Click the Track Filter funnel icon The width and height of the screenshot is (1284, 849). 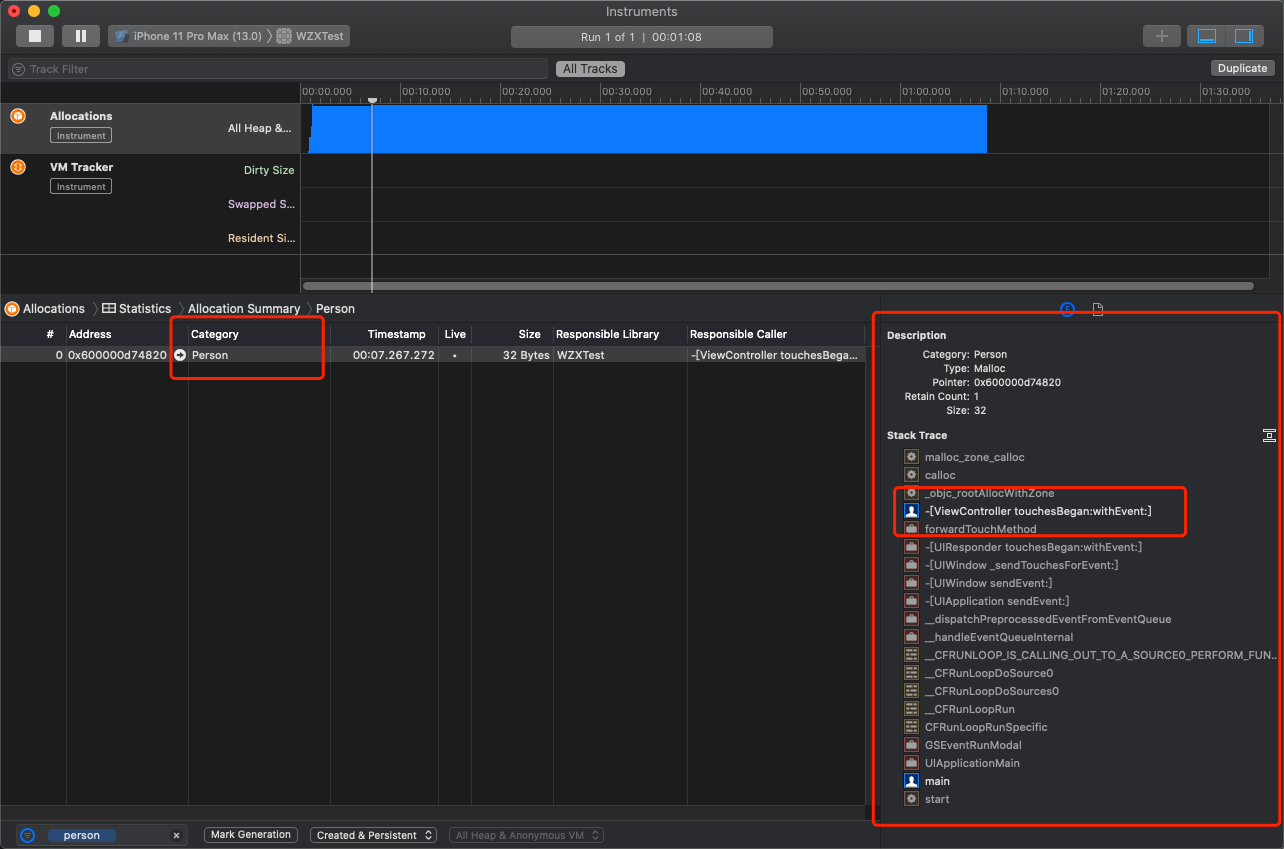point(19,69)
